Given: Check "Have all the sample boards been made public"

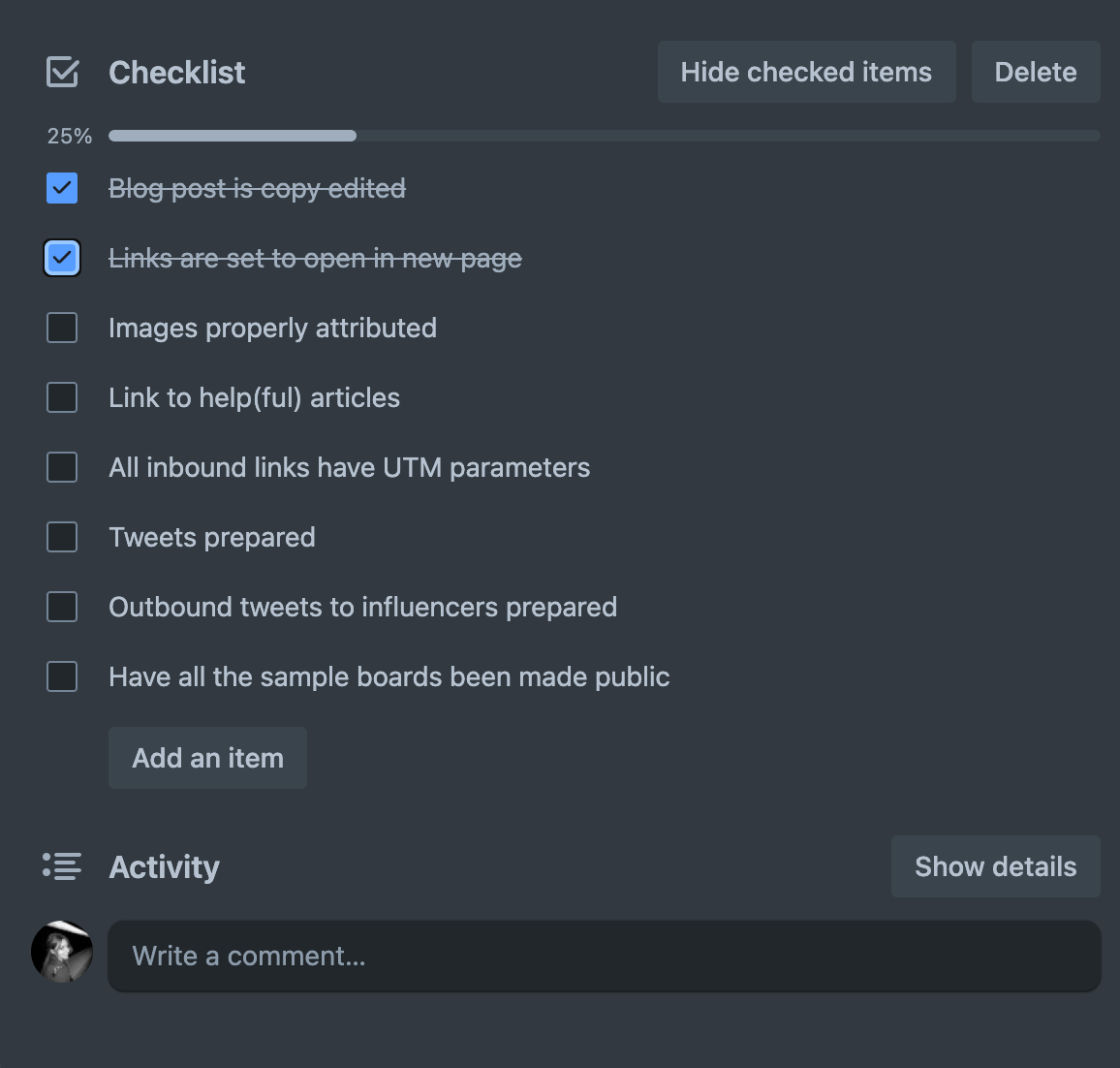Looking at the screenshot, I should click(x=62, y=676).
